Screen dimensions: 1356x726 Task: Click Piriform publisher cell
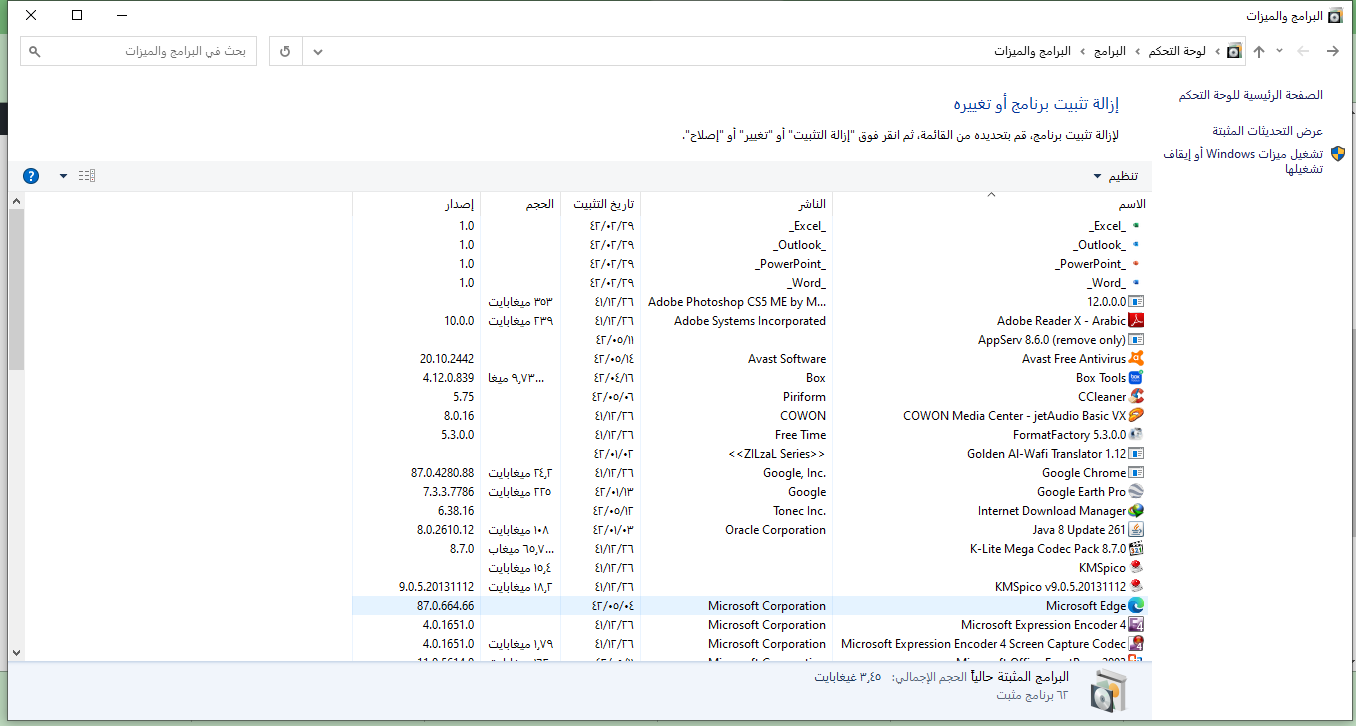click(x=805, y=397)
